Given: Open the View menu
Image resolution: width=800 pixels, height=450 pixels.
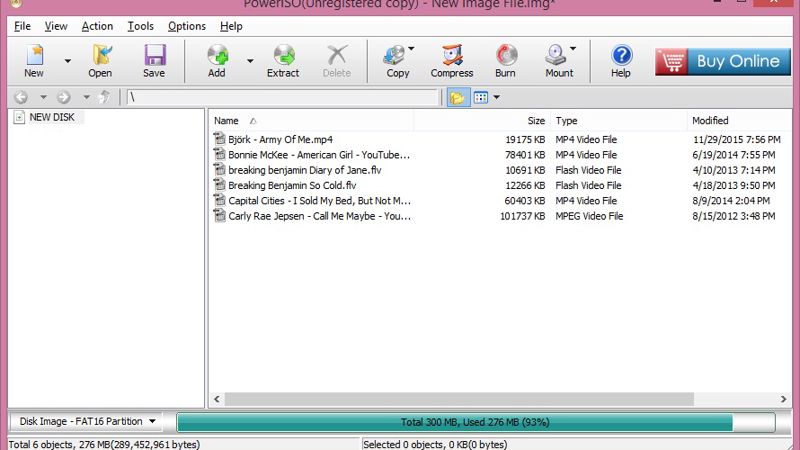Looking at the screenshot, I should coord(56,26).
